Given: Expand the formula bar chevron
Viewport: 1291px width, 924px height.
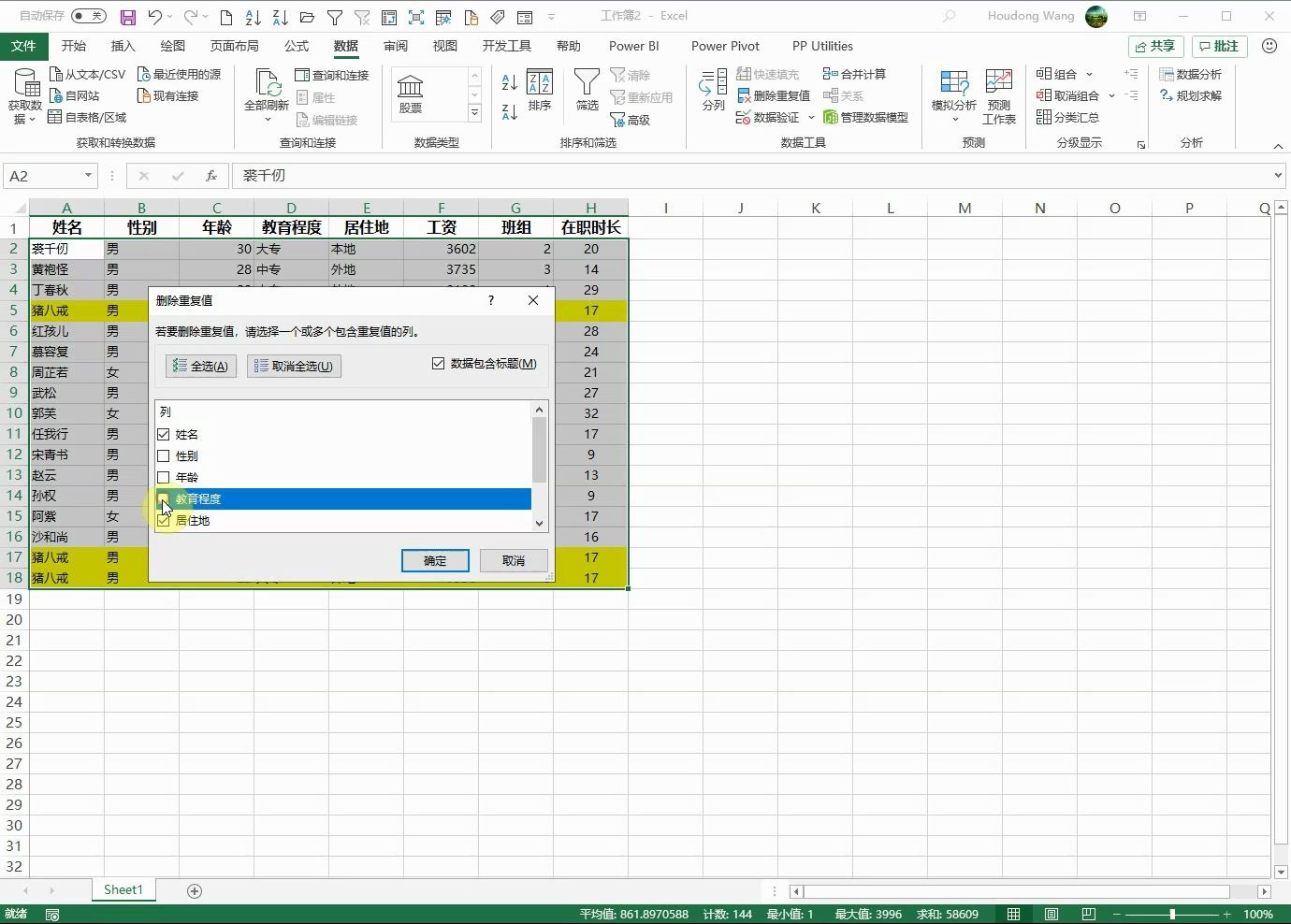Looking at the screenshot, I should [x=1278, y=176].
